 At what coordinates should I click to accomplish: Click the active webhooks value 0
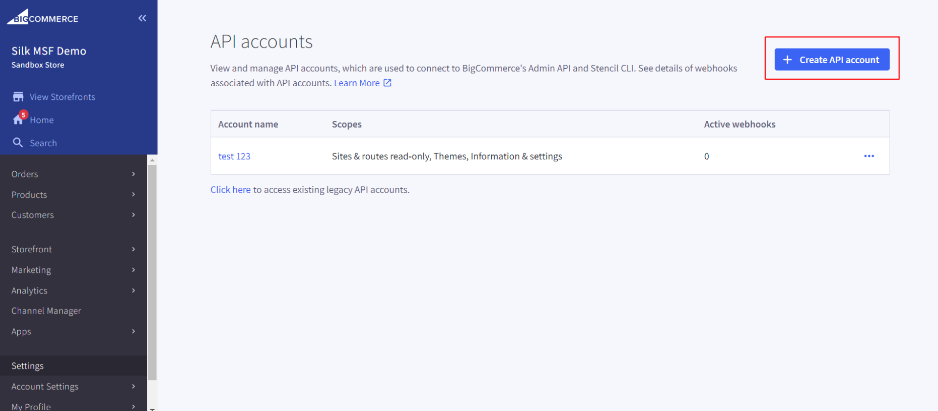(x=706, y=156)
